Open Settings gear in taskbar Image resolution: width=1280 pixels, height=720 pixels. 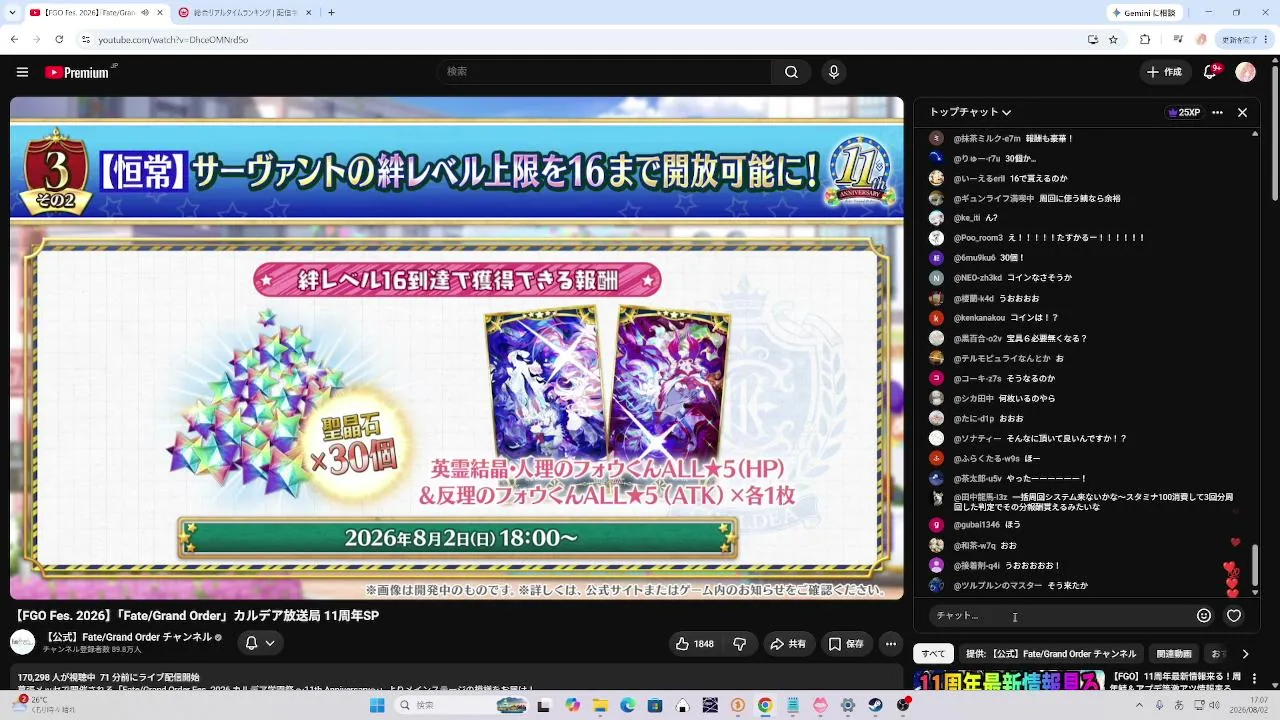849,705
